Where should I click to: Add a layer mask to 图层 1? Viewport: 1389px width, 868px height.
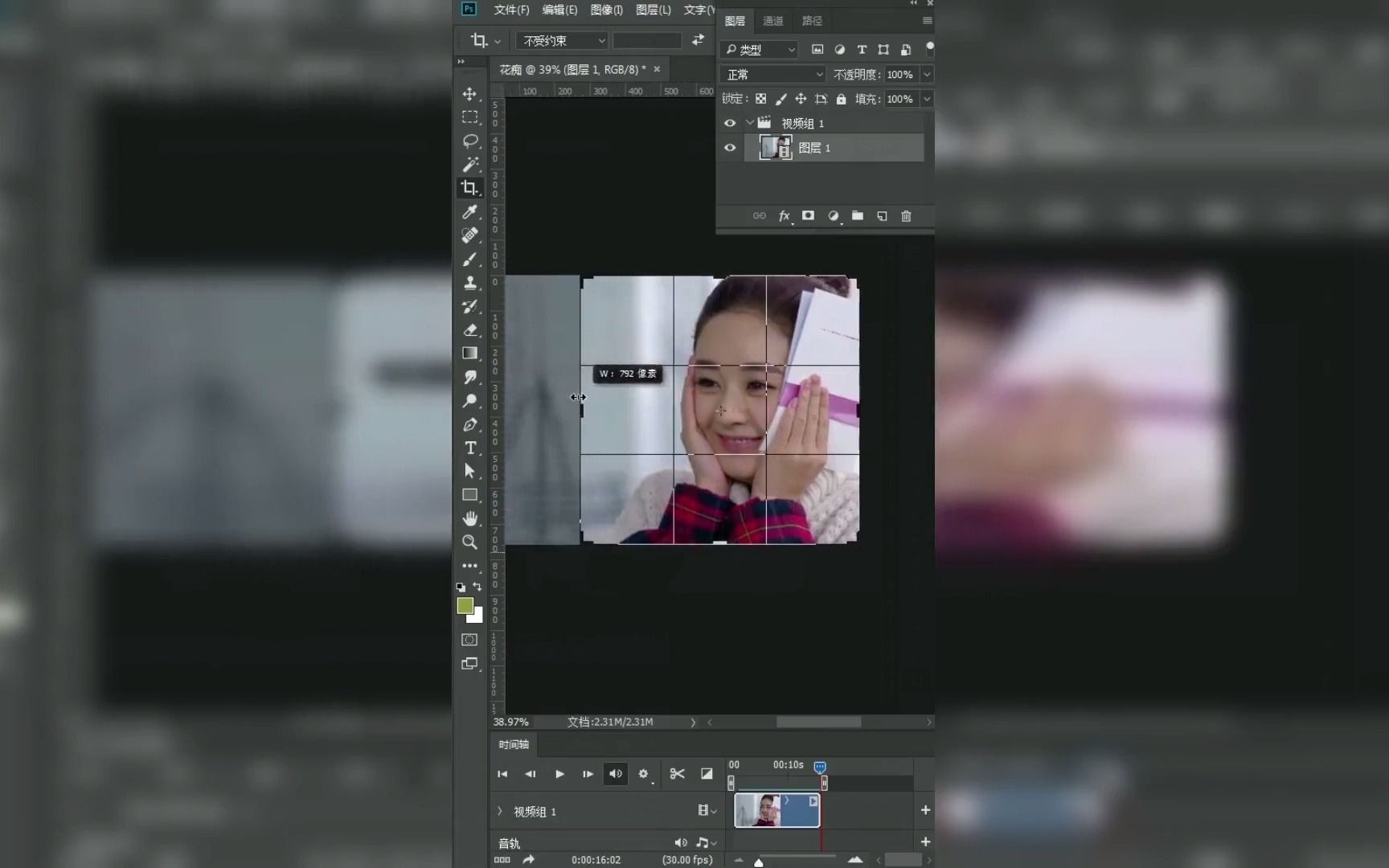pos(809,216)
